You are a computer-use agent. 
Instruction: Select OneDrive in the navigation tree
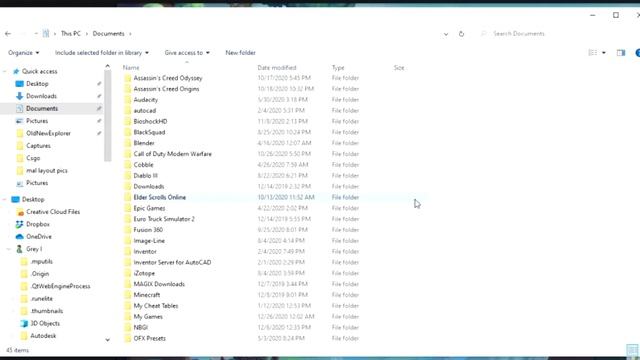click(39, 237)
